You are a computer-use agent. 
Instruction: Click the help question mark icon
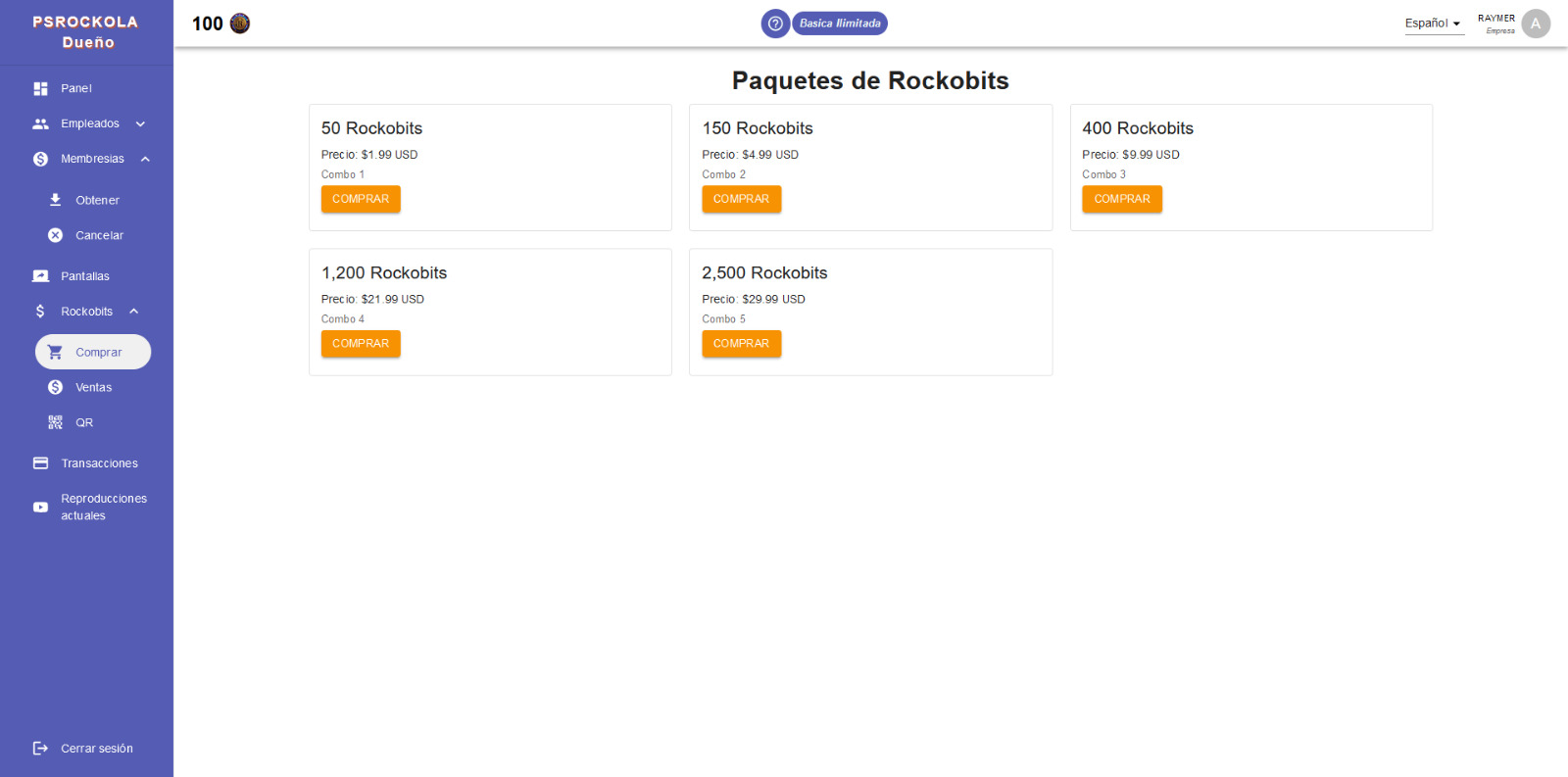[x=775, y=24]
